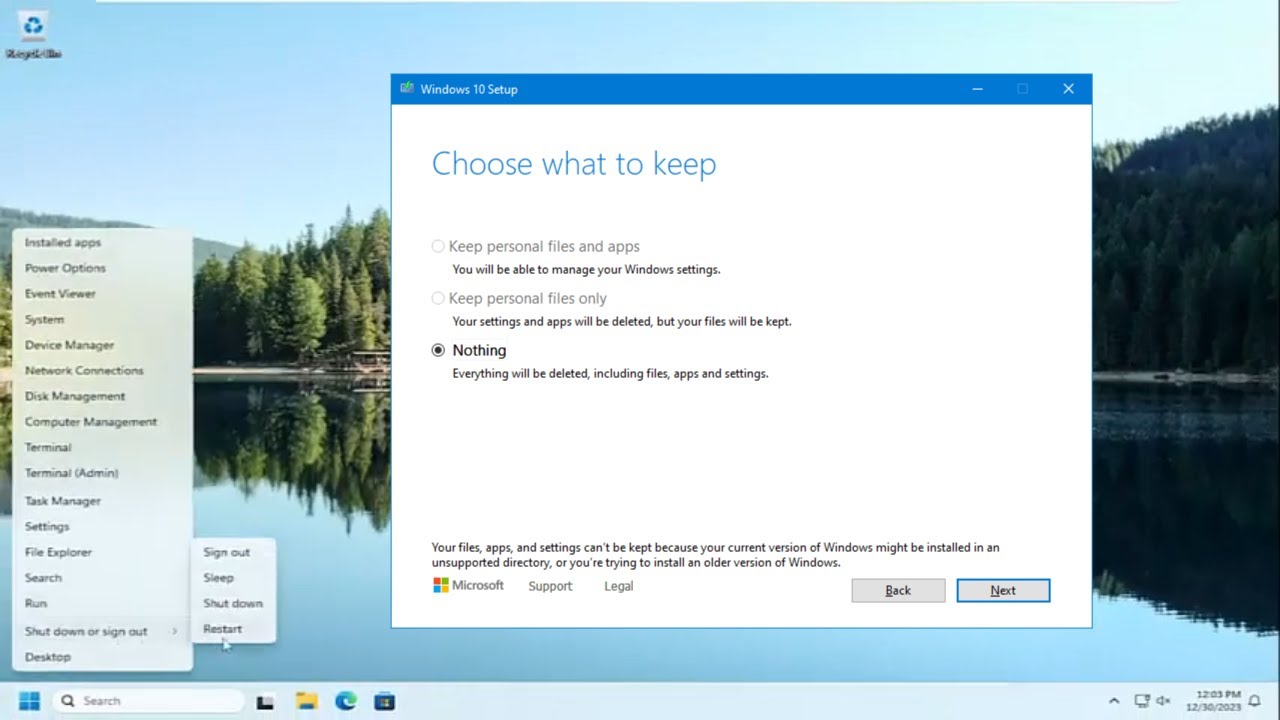Click the network icon in the tray
Screen dimensions: 1280x720
pos(1142,701)
